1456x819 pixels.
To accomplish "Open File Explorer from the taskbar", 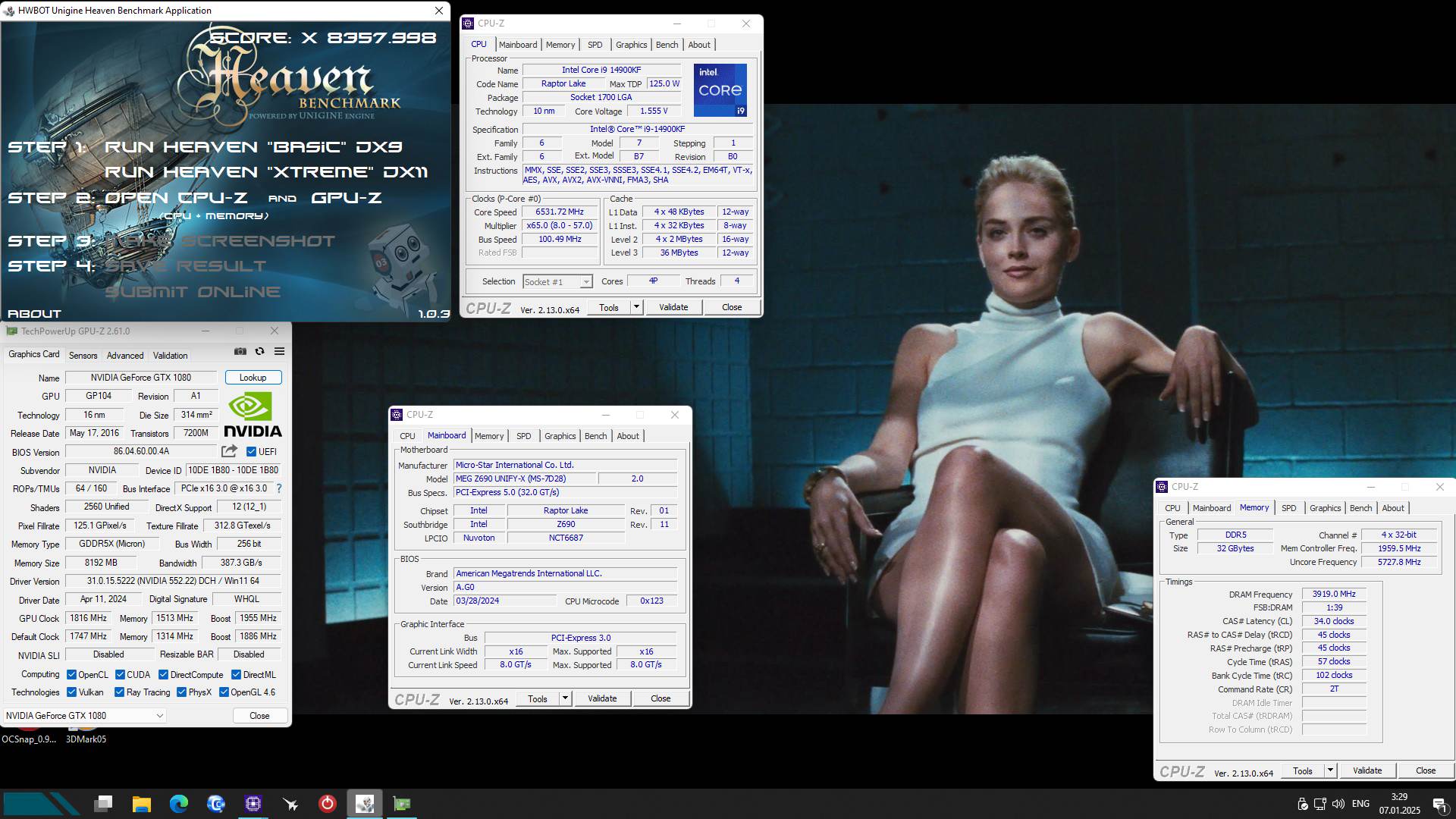I will [141, 803].
